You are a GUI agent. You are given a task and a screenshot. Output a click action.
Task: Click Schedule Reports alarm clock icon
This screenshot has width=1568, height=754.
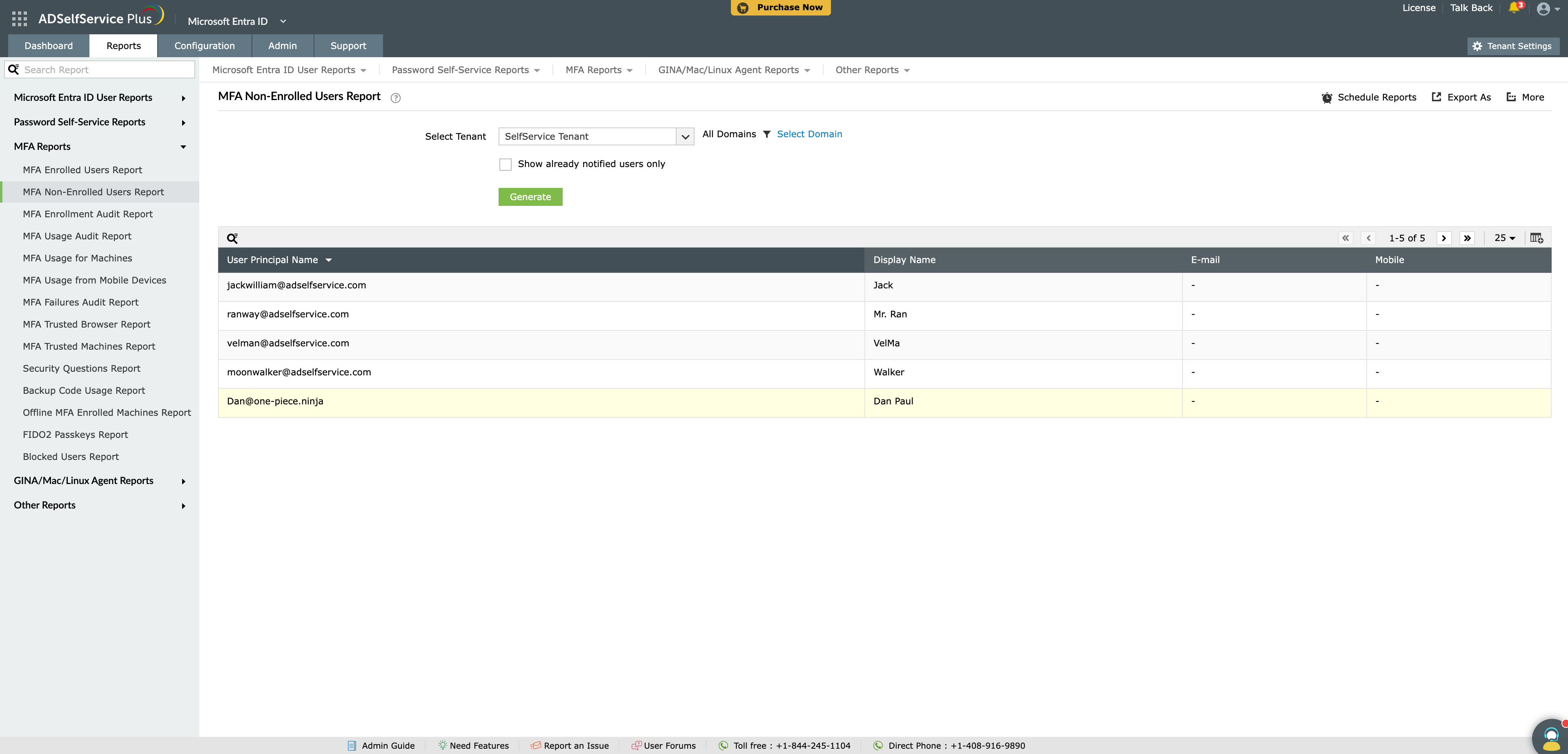[x=1326, y=98]
